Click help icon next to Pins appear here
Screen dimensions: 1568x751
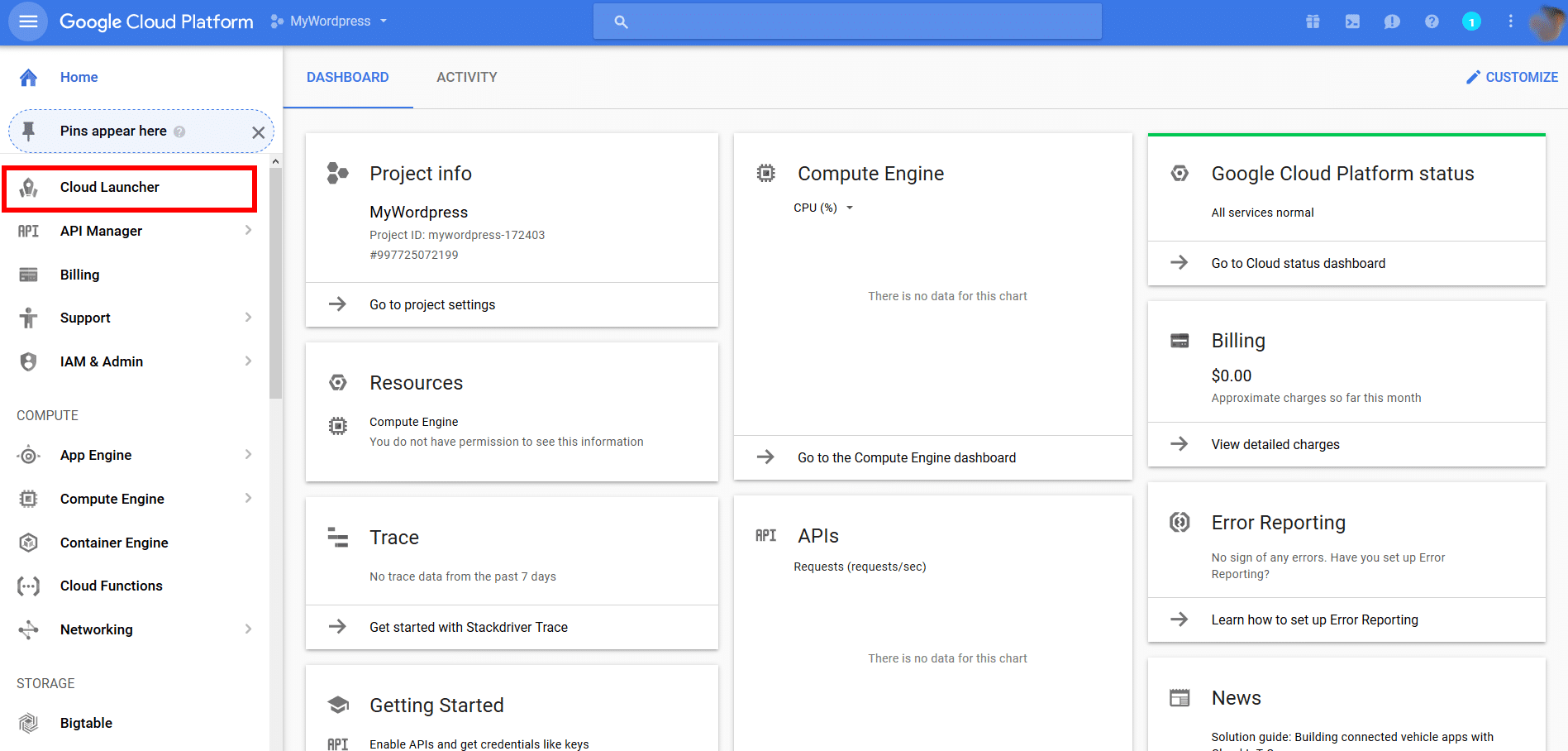coord(179,132)
